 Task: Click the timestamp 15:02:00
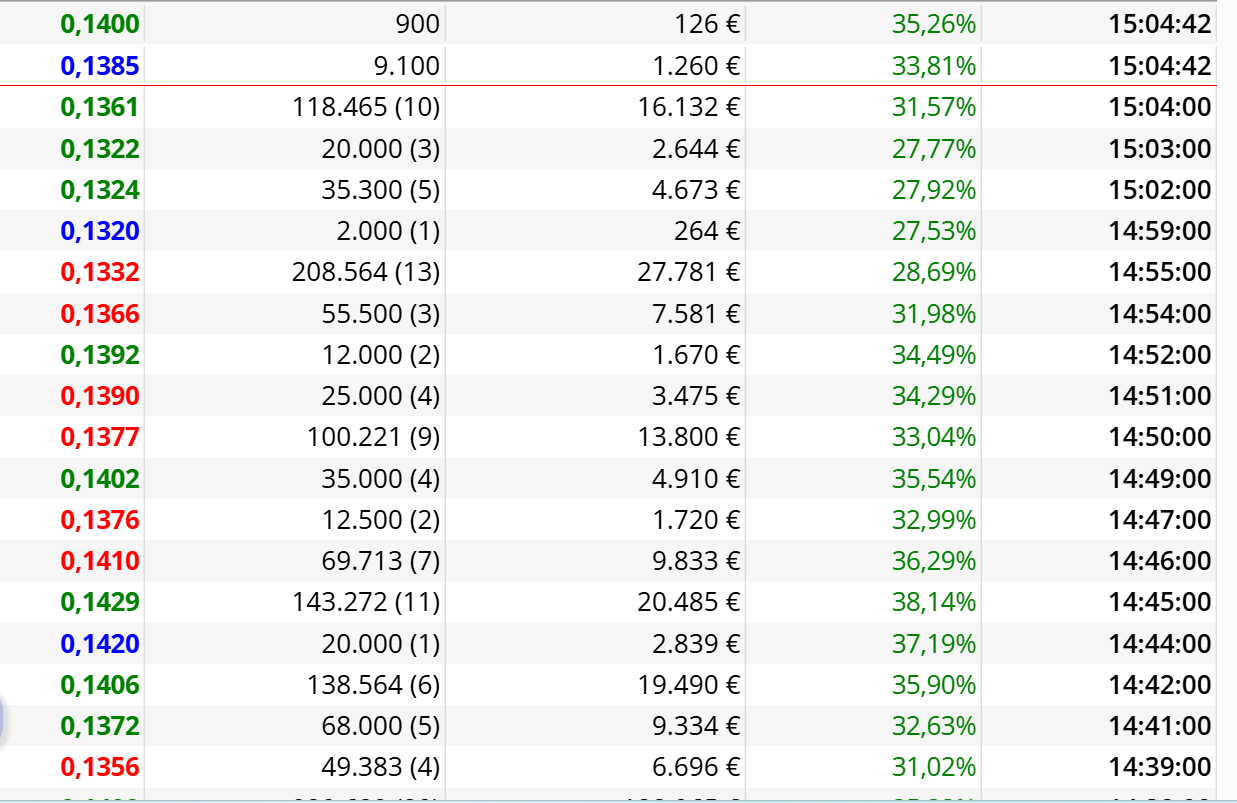(1160, 190)
